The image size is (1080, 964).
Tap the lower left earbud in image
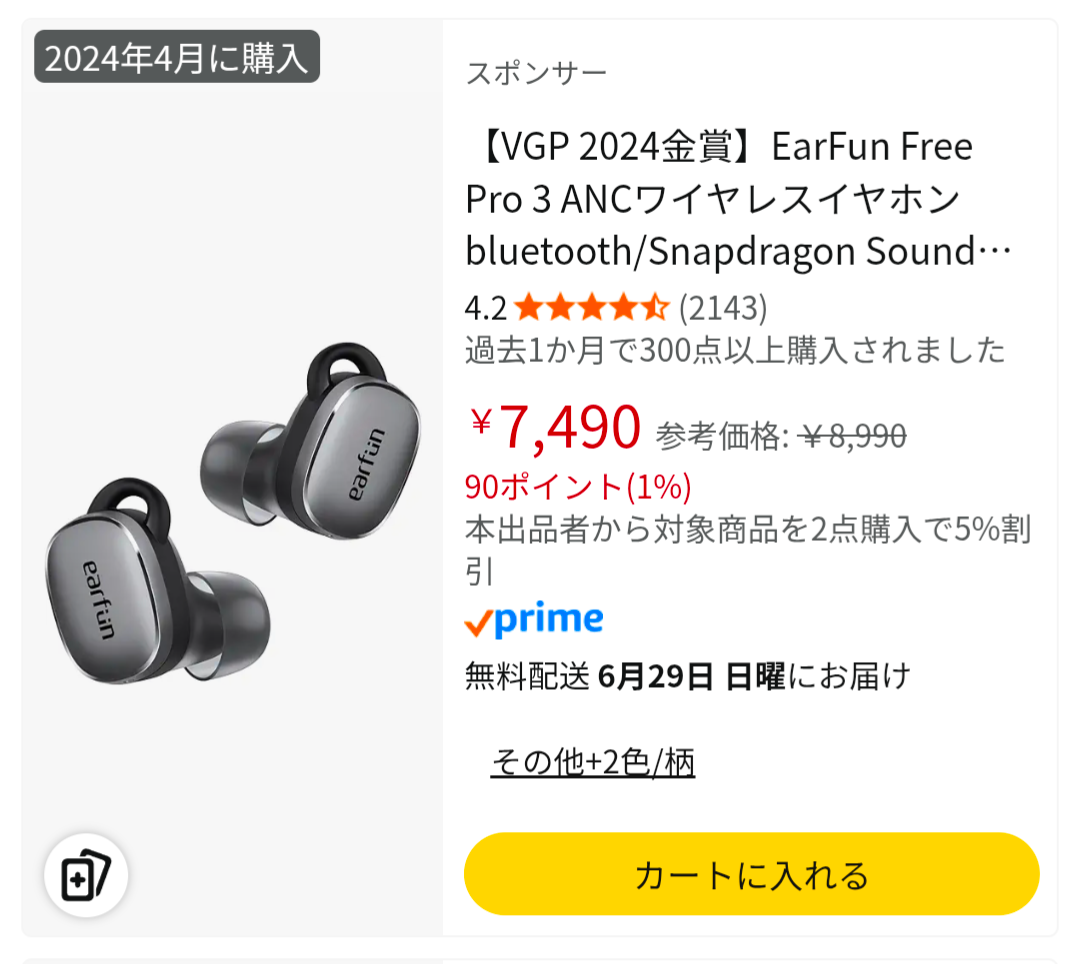157,583
